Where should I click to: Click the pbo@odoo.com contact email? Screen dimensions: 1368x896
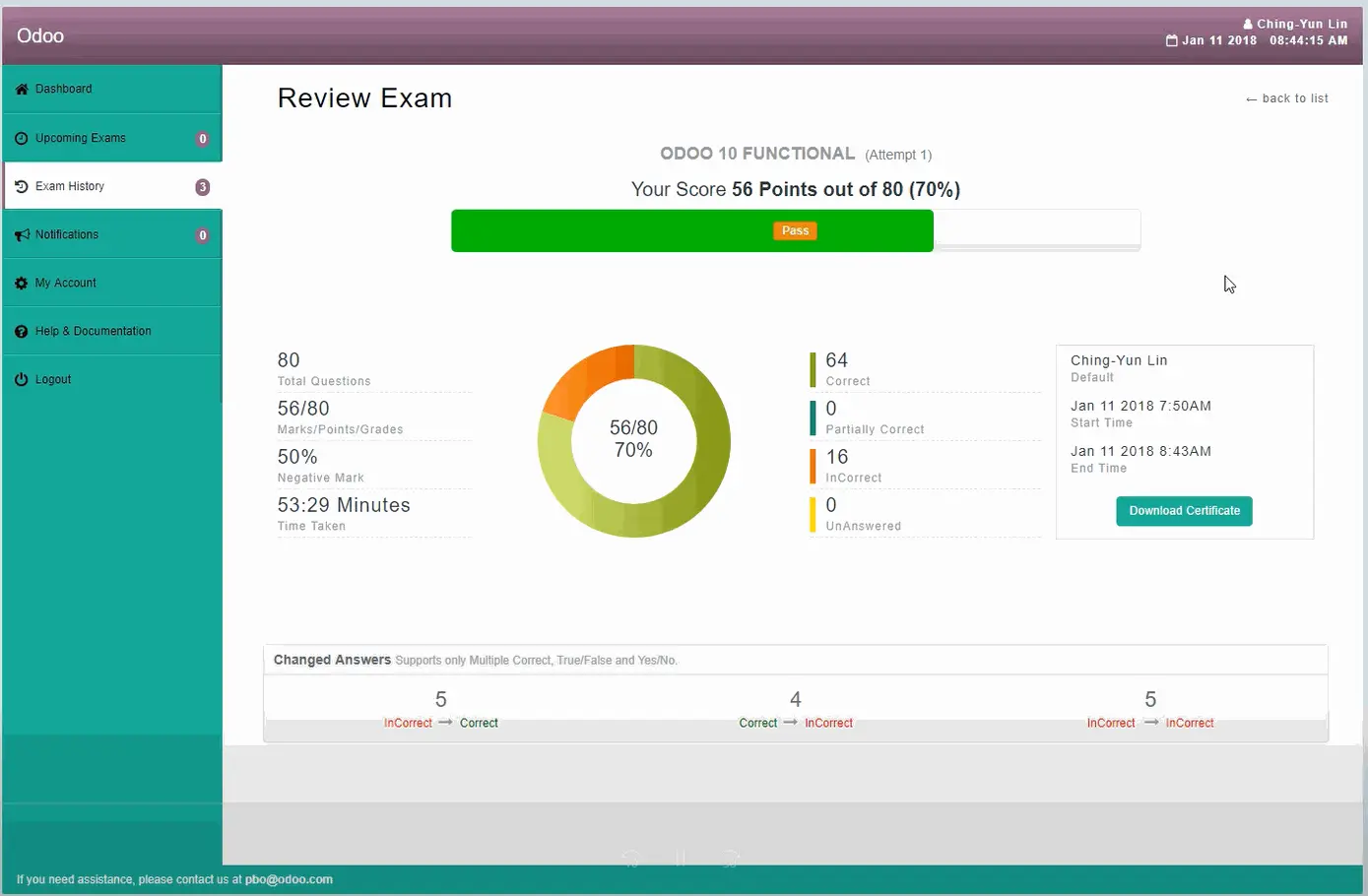pyautogui.click(x=289, y=879)
